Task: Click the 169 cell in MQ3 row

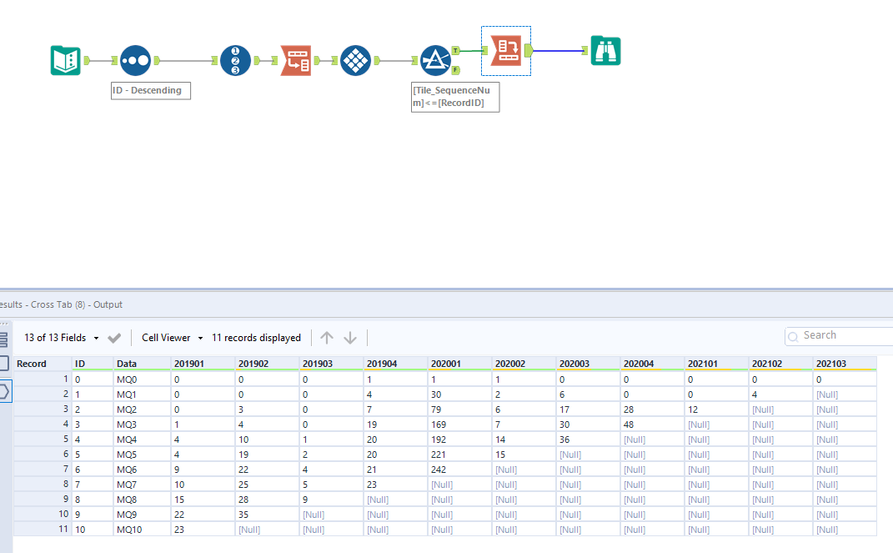Action: click(x=460, y=424)
